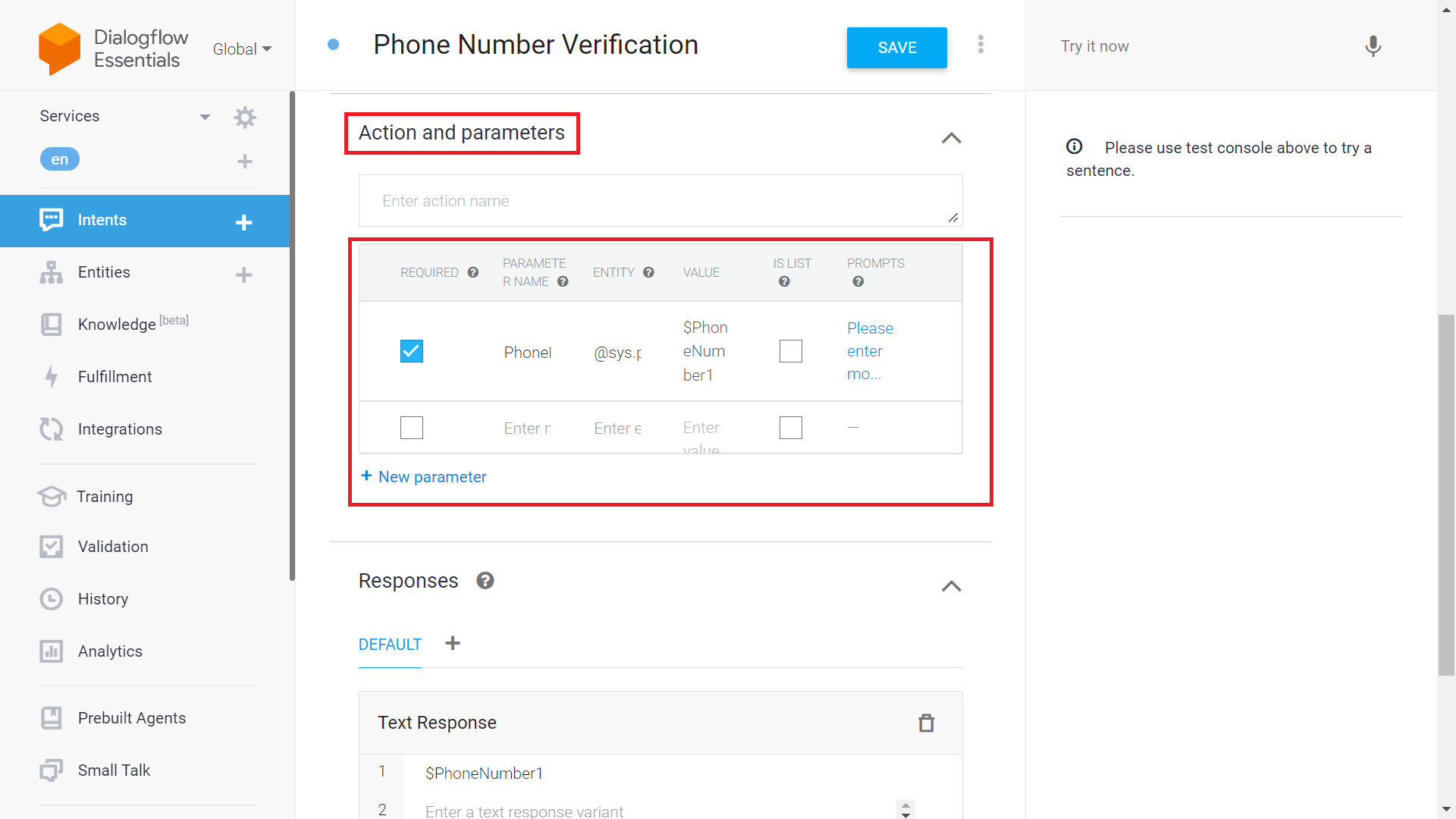Open the Entities section
The image size is (1456, 819).
(104, 272)
